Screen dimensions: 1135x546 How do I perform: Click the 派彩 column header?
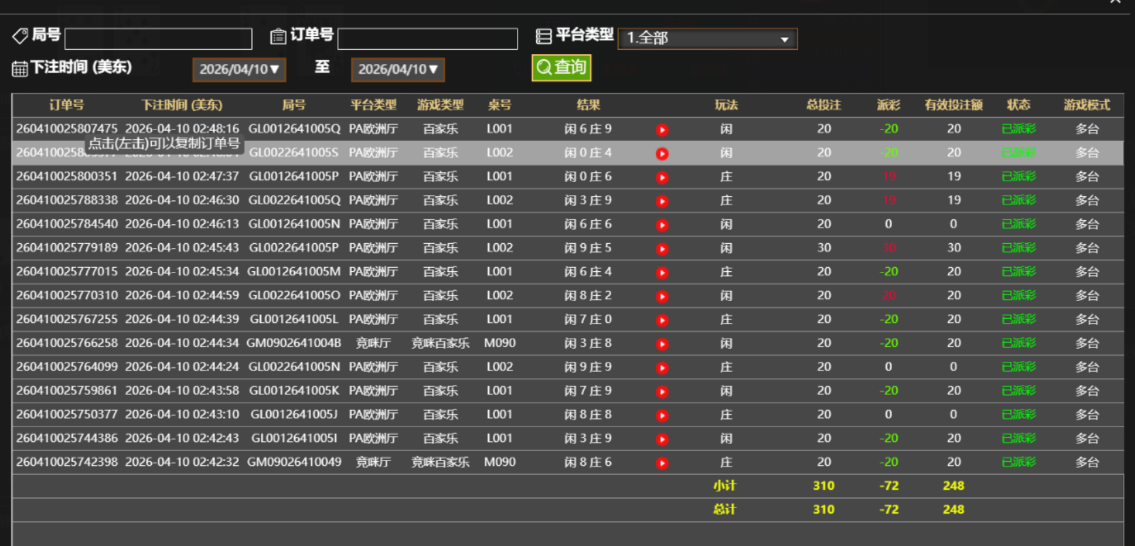click(x=888, y=104)
